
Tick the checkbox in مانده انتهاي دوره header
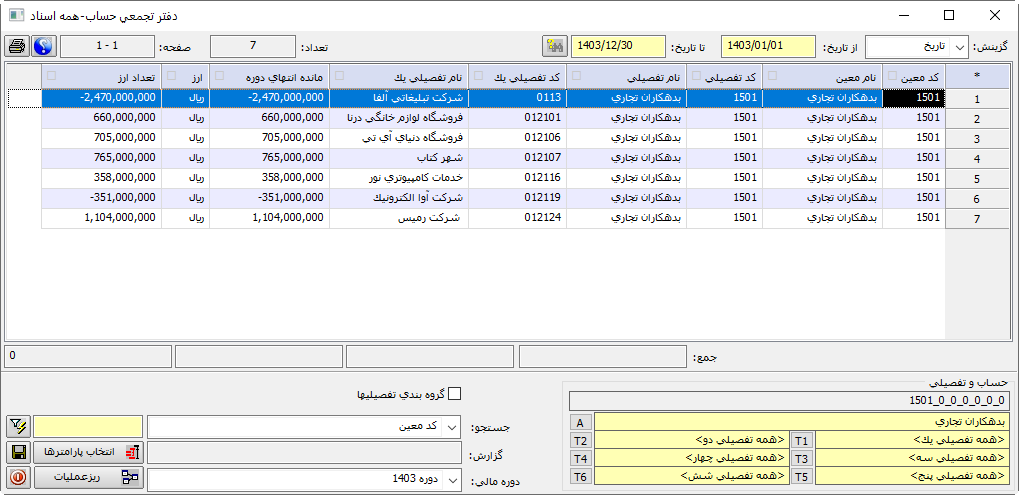coord(219,75)
